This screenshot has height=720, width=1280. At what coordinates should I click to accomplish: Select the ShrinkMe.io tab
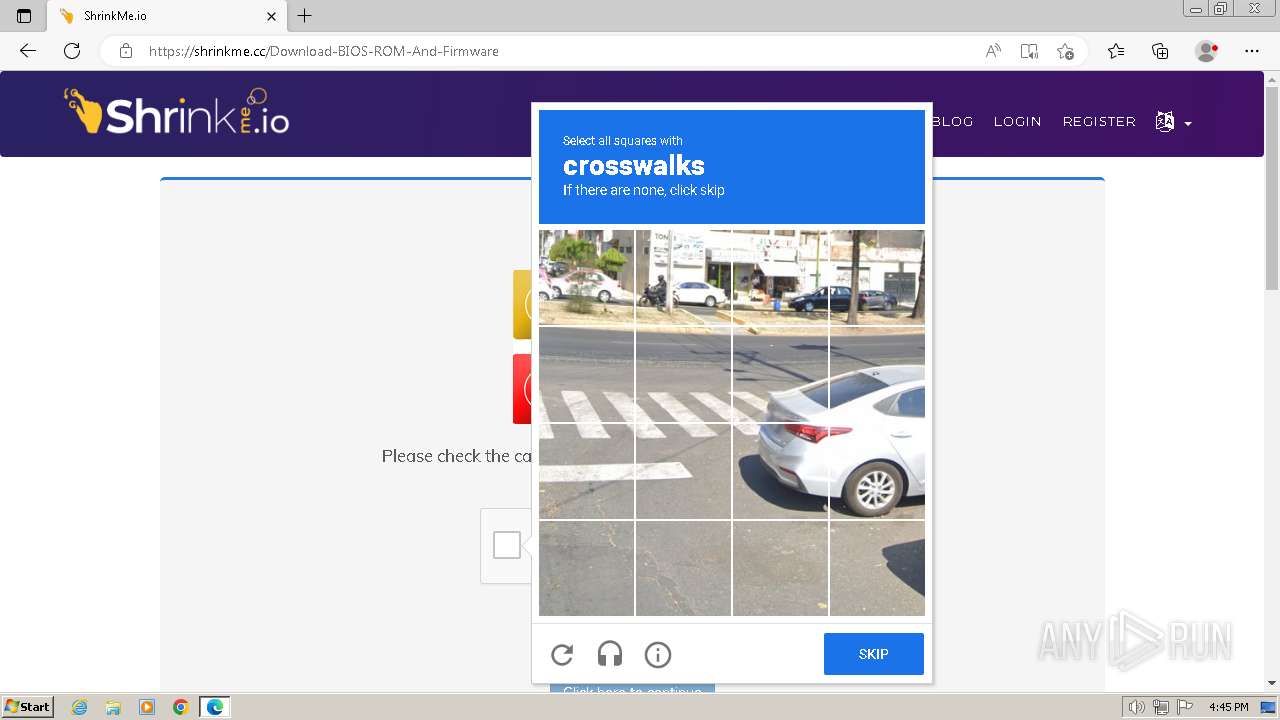pyautogui.click(x=167, y=16)
